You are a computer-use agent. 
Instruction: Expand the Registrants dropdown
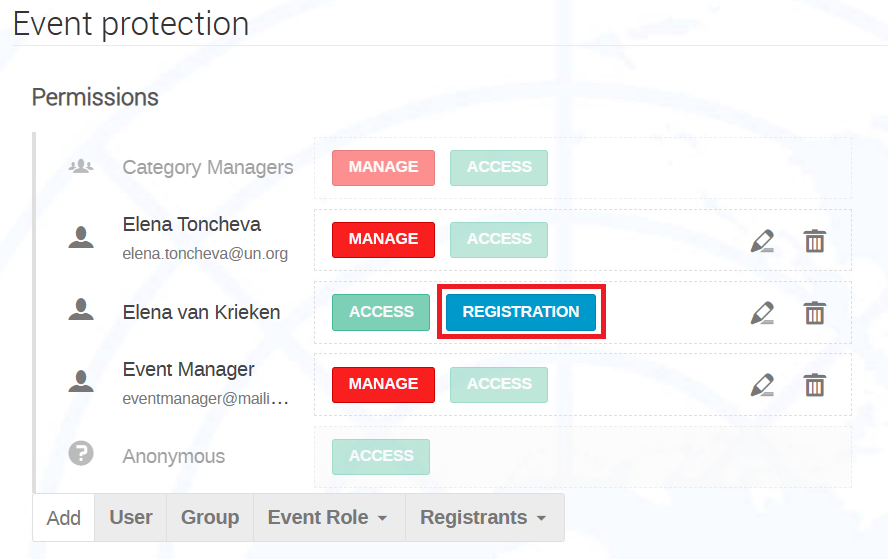point(485,517)
